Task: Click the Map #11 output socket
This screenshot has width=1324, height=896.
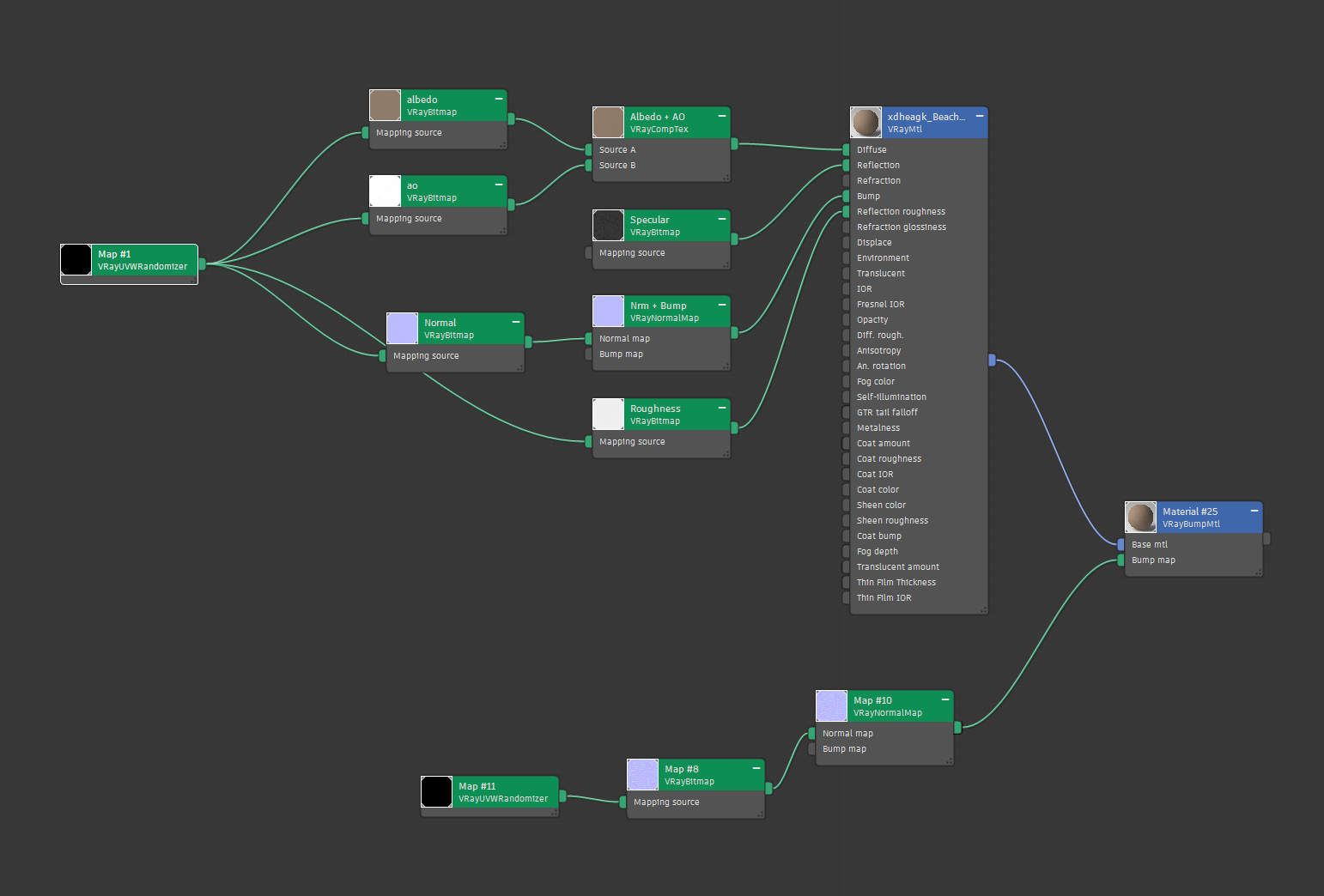Action: tap(562, 796)
